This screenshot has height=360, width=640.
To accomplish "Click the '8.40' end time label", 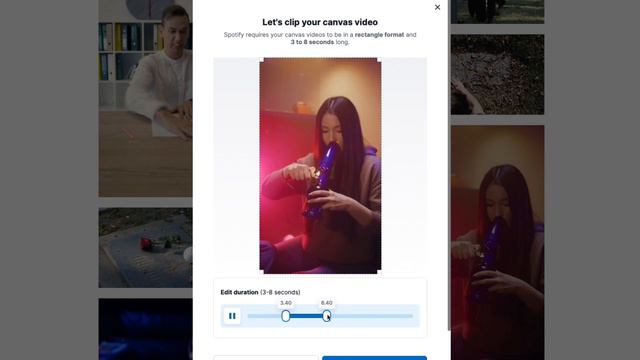I will click(x=327, y=303).
